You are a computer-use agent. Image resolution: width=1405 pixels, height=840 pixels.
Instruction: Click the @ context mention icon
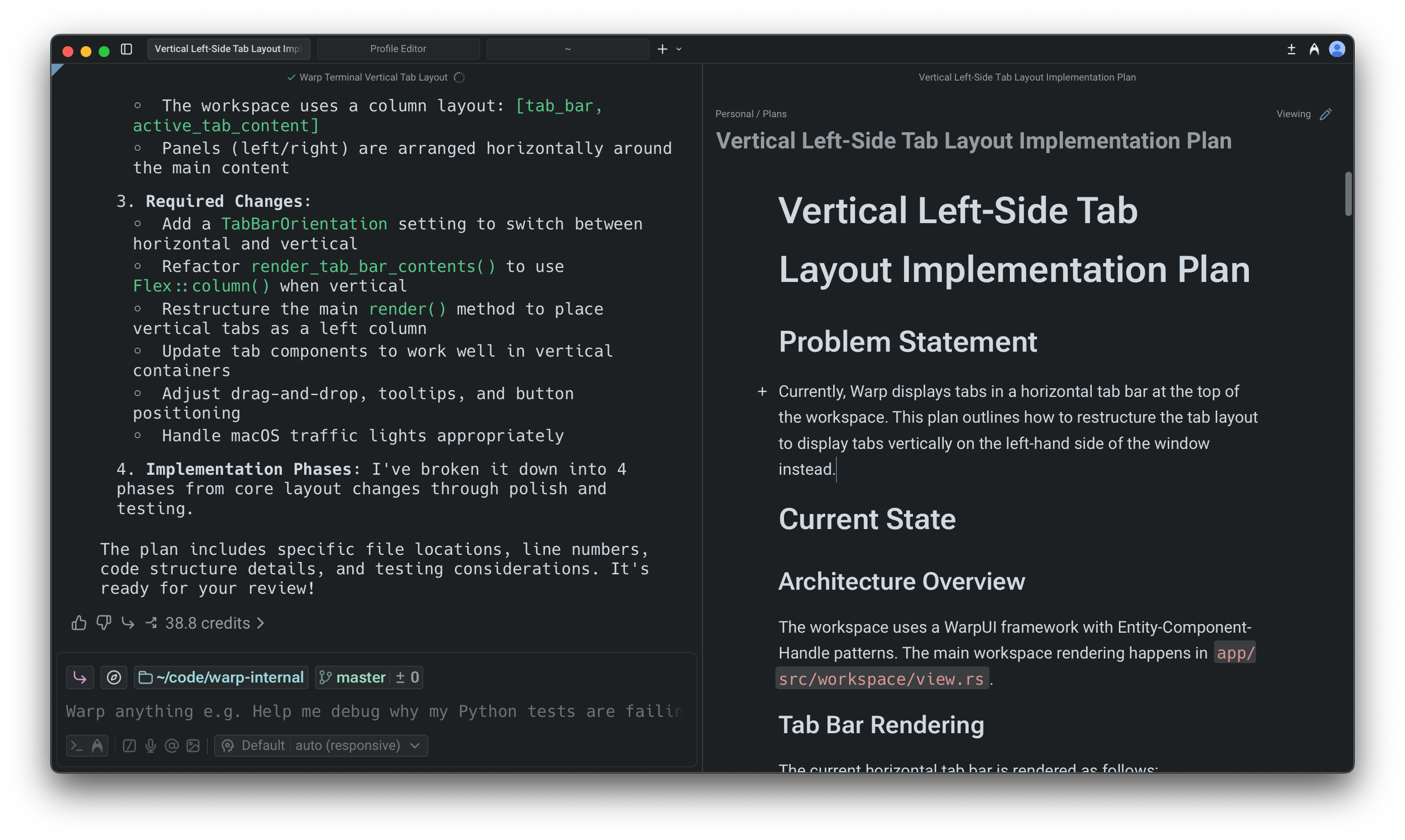172,745
